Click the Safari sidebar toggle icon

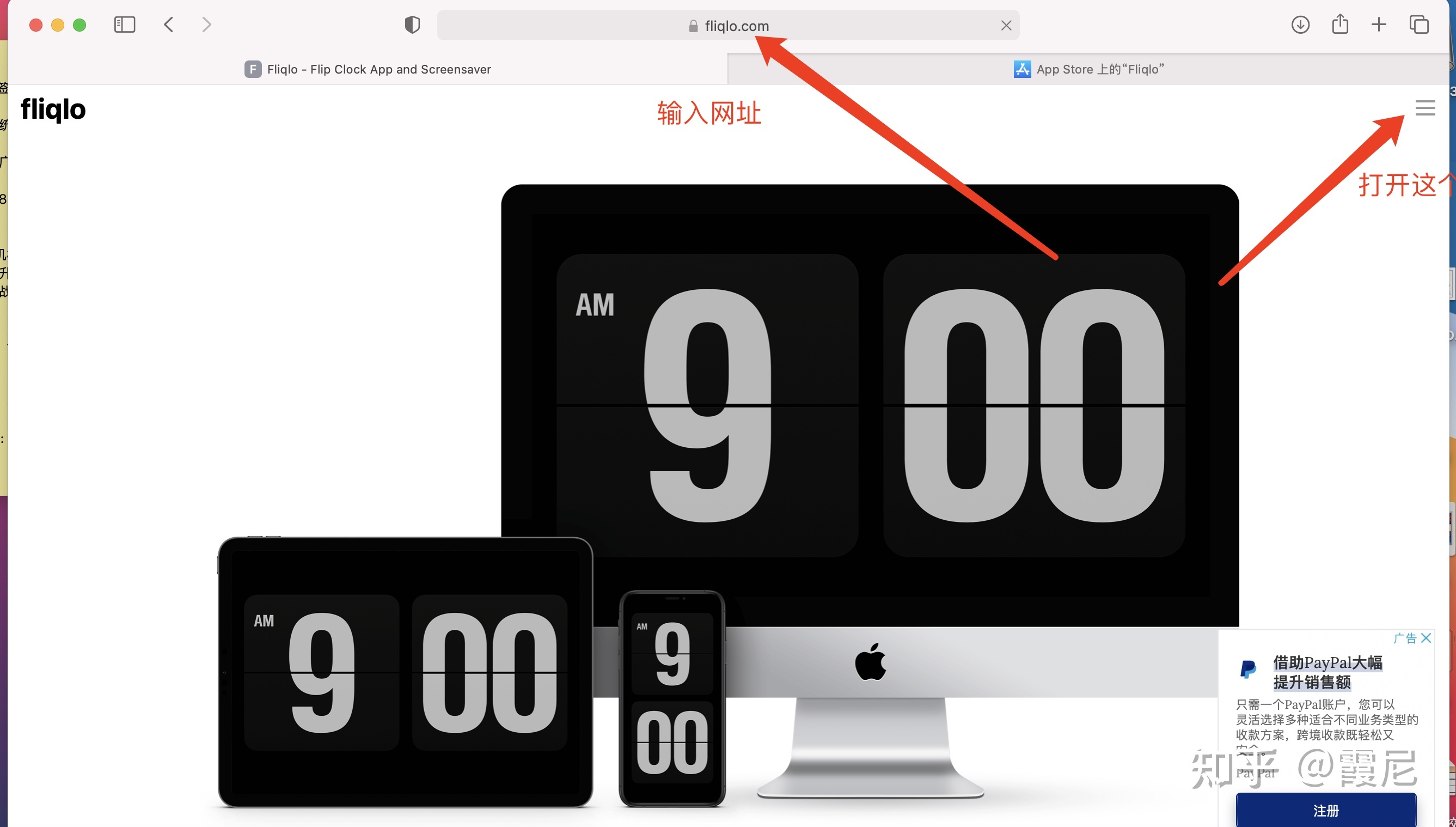pyautogui.click(x=125, y=24)
